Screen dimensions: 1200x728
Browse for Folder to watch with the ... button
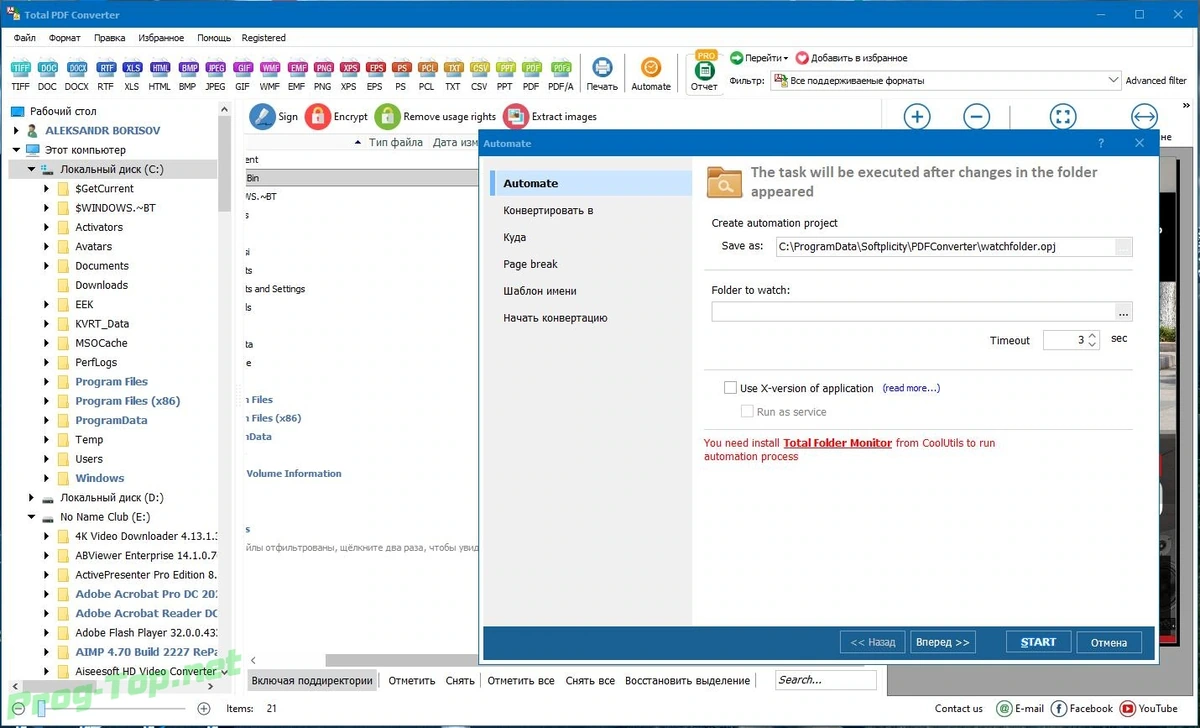1124,312
